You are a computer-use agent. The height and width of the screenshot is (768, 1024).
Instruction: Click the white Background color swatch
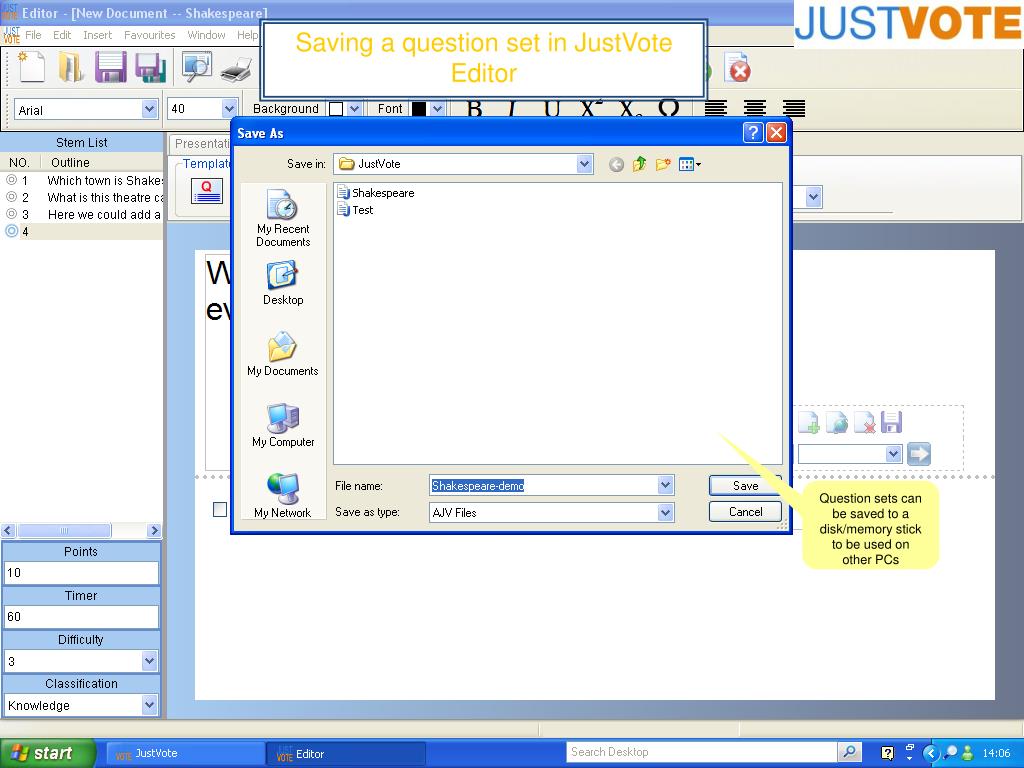coord(336,109)
